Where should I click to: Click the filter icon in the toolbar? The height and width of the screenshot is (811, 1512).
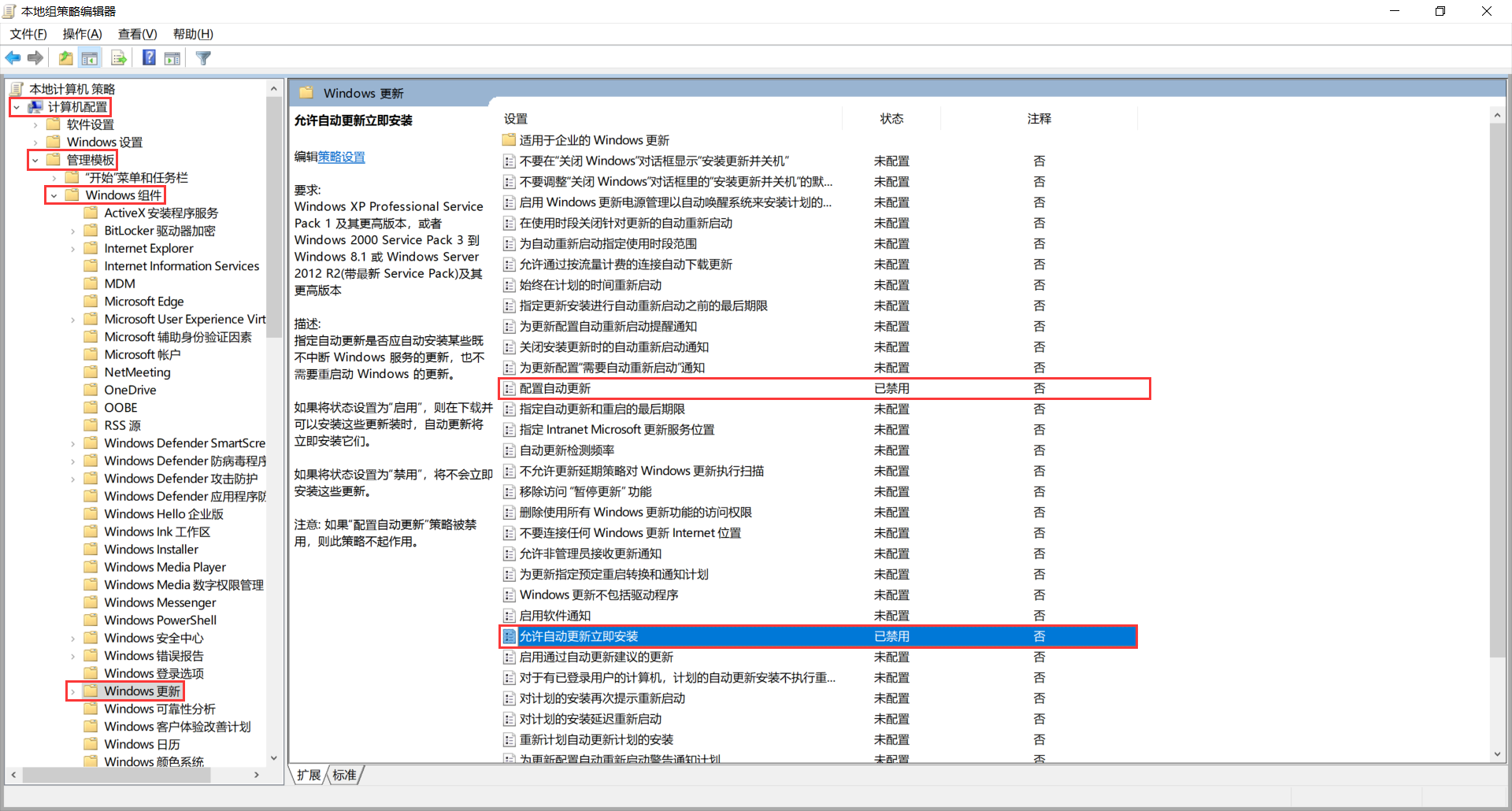202,57
